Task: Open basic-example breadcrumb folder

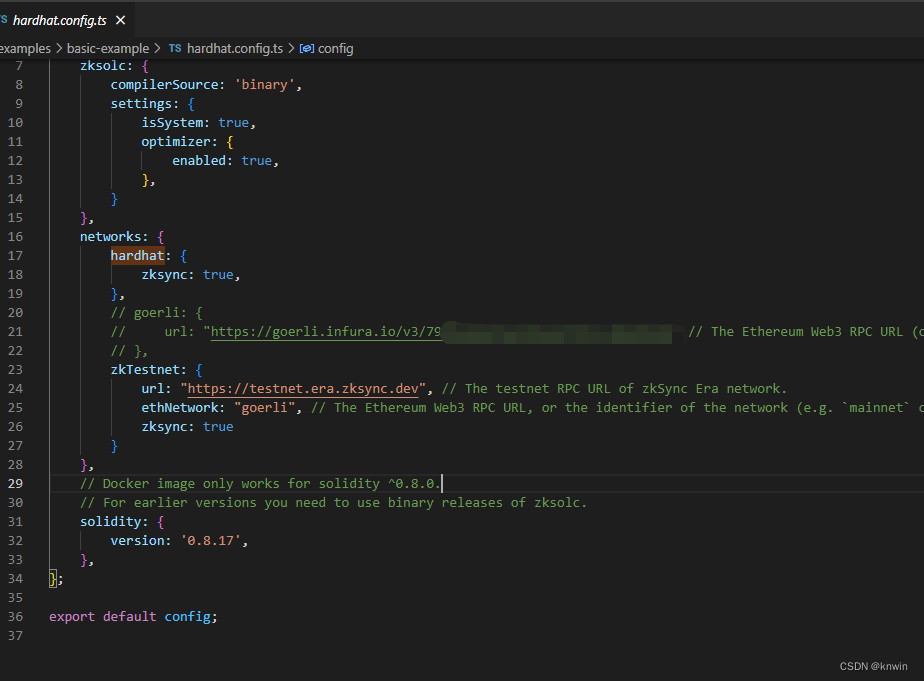Action: (108, 48)
